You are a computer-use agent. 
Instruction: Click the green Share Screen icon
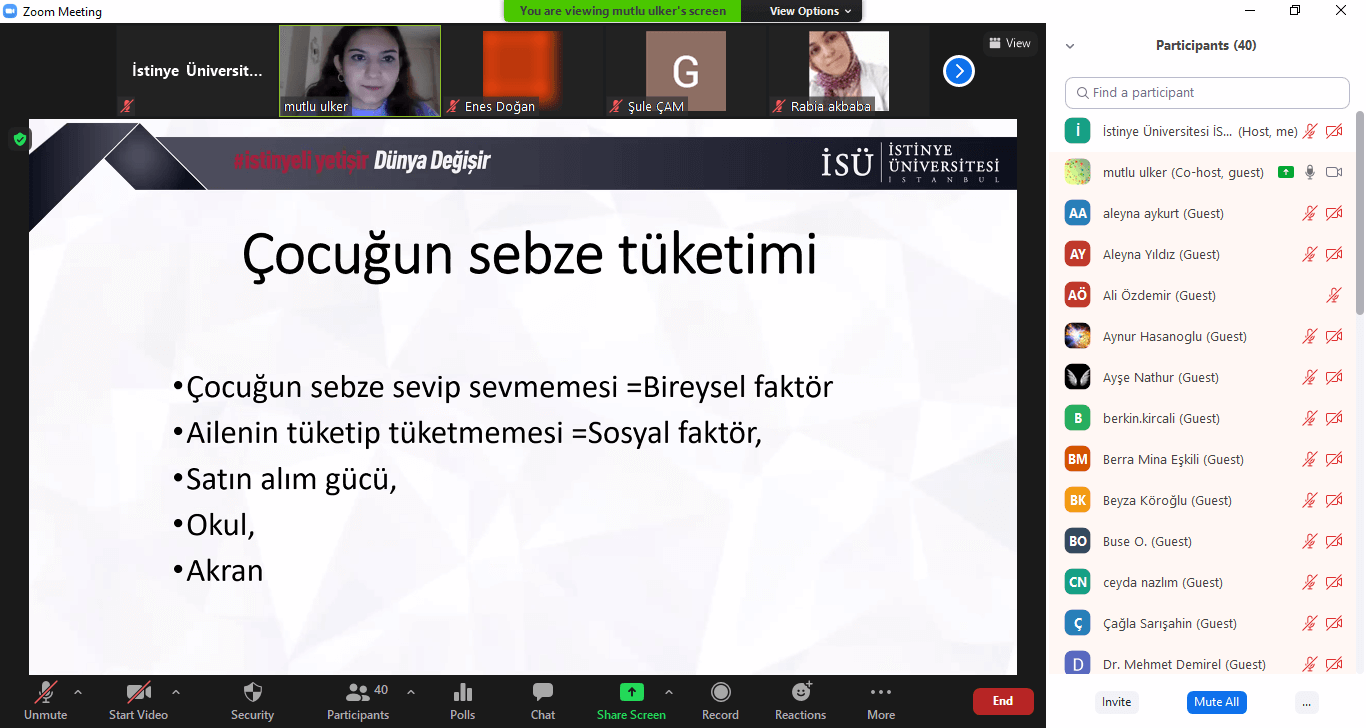pos(631,693)
